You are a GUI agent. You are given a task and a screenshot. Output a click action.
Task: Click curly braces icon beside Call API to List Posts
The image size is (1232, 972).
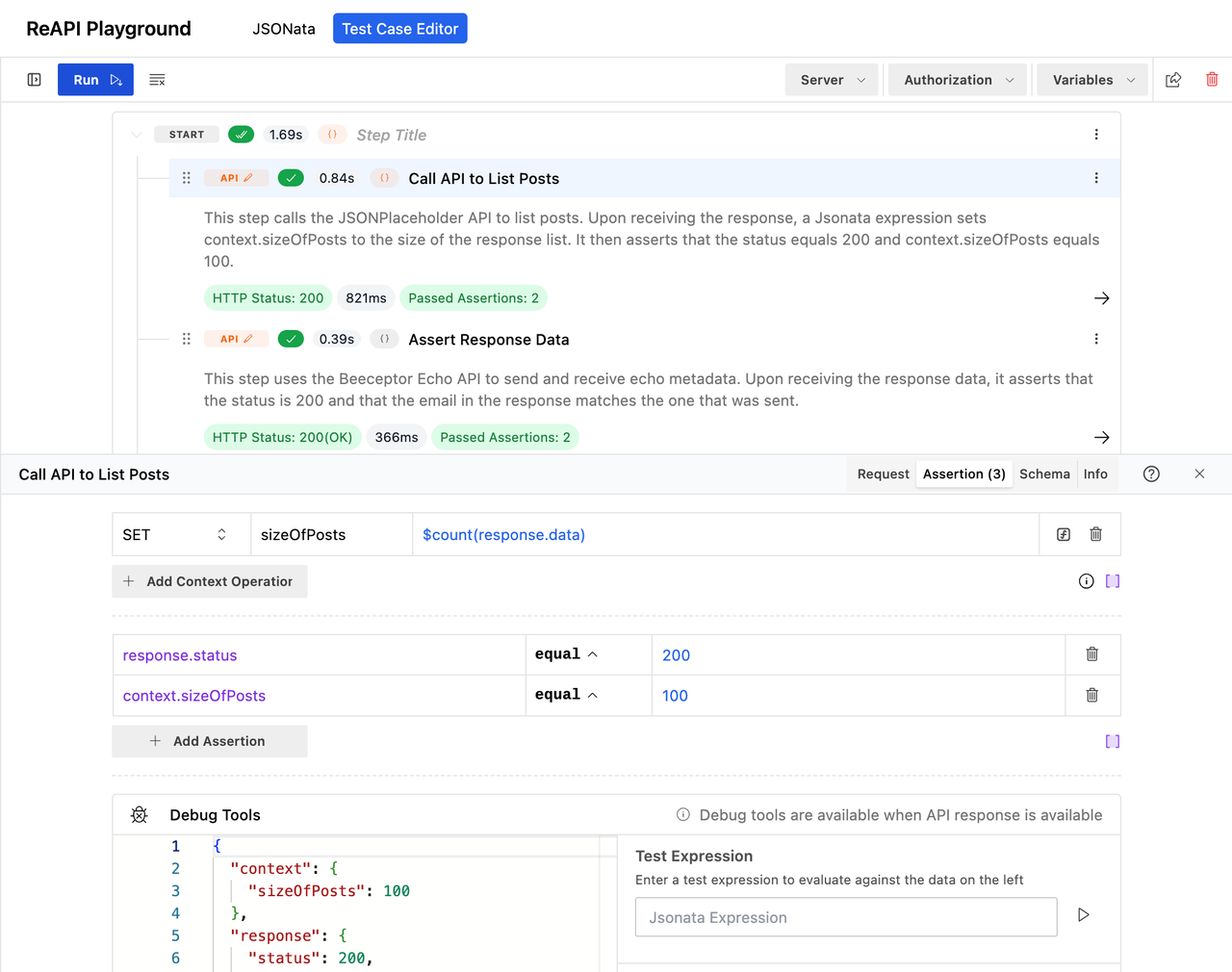tap(384, 178)
